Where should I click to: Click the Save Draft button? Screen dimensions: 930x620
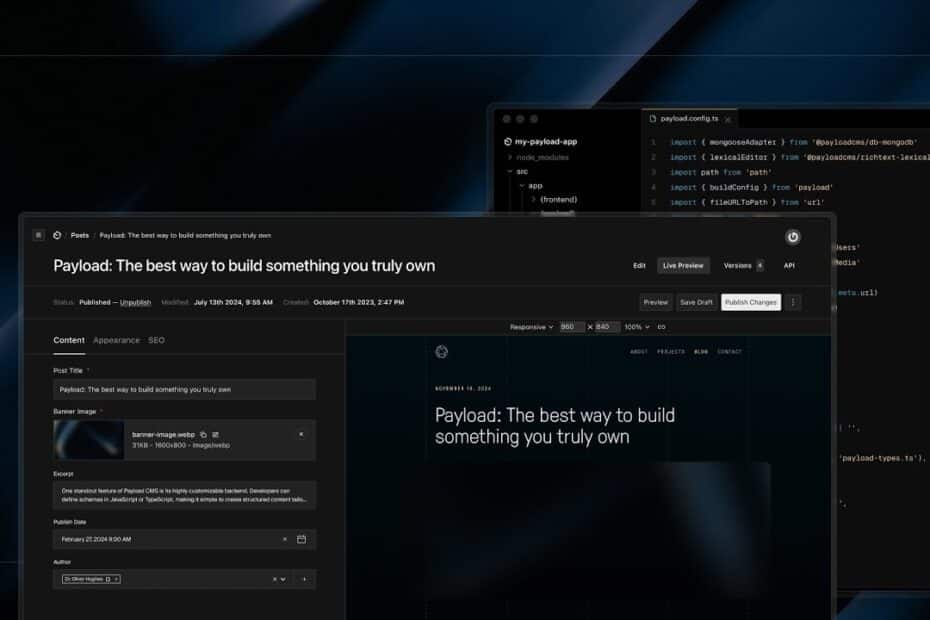click(696, 303)
